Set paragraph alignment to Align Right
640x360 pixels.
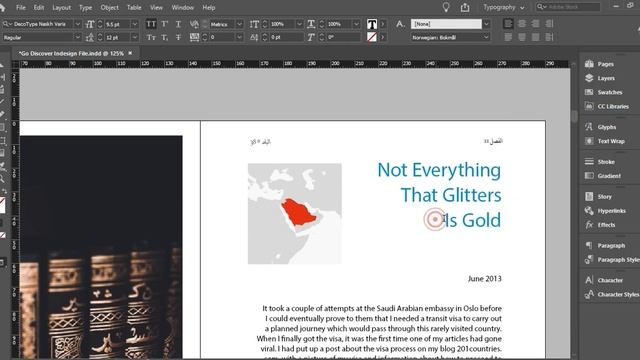point(536,24)
